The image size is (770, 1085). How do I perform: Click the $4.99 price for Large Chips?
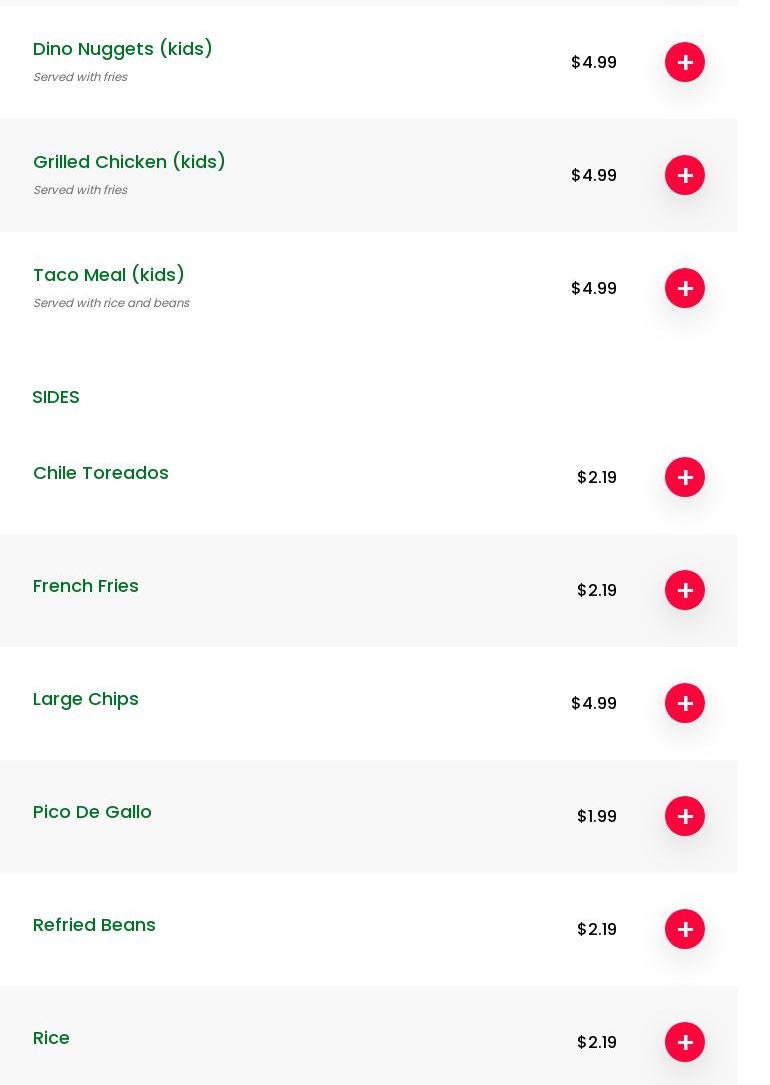[594, 703]
